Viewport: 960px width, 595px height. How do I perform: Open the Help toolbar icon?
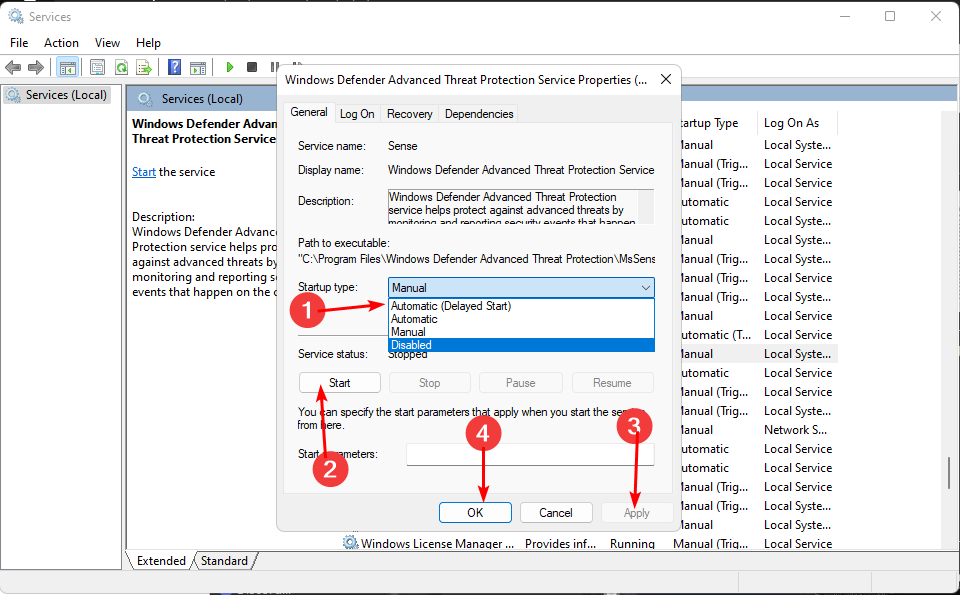pos(174,67)
